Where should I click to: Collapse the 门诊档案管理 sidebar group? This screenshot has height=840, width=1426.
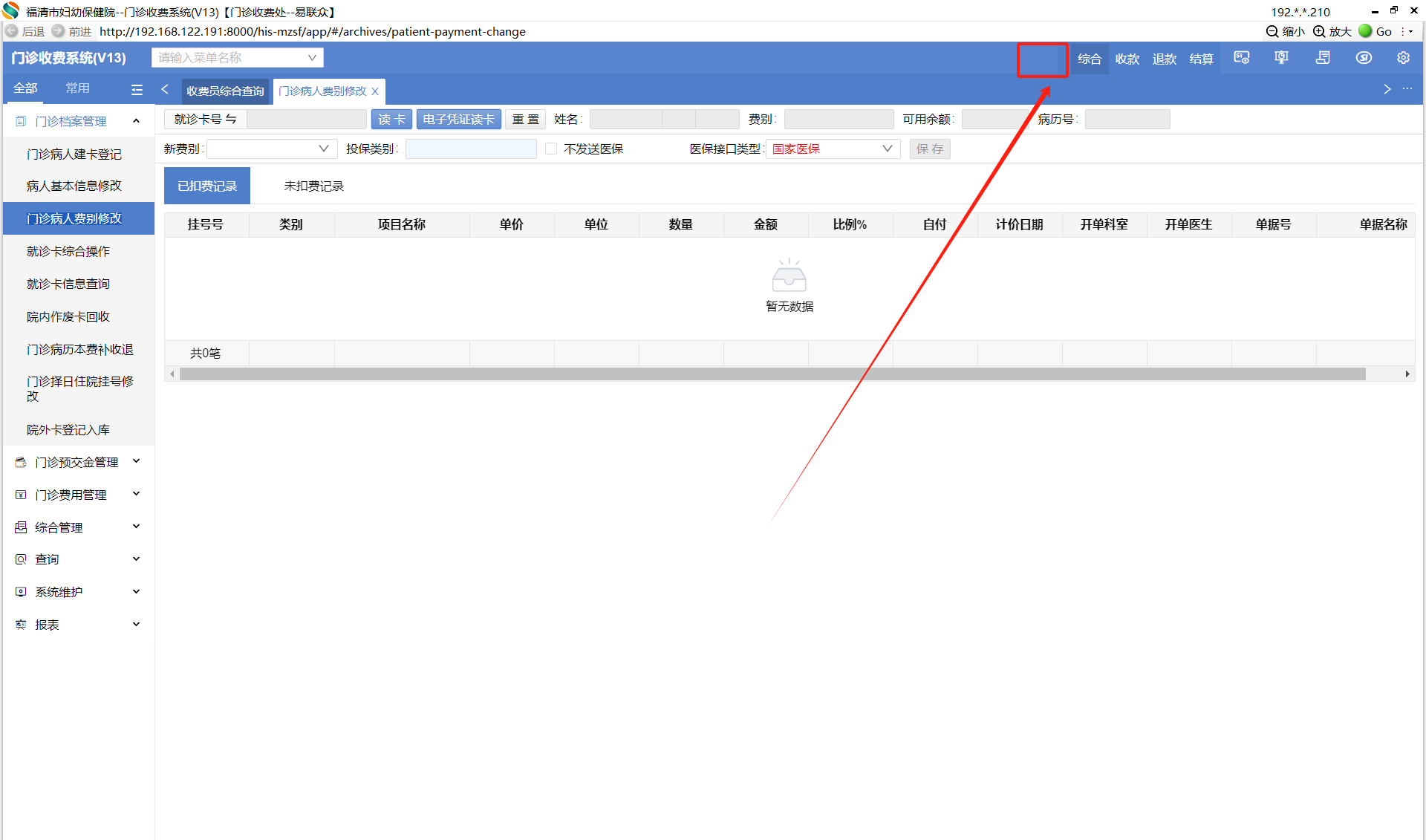pyautogui.click(x=77, y=121)
